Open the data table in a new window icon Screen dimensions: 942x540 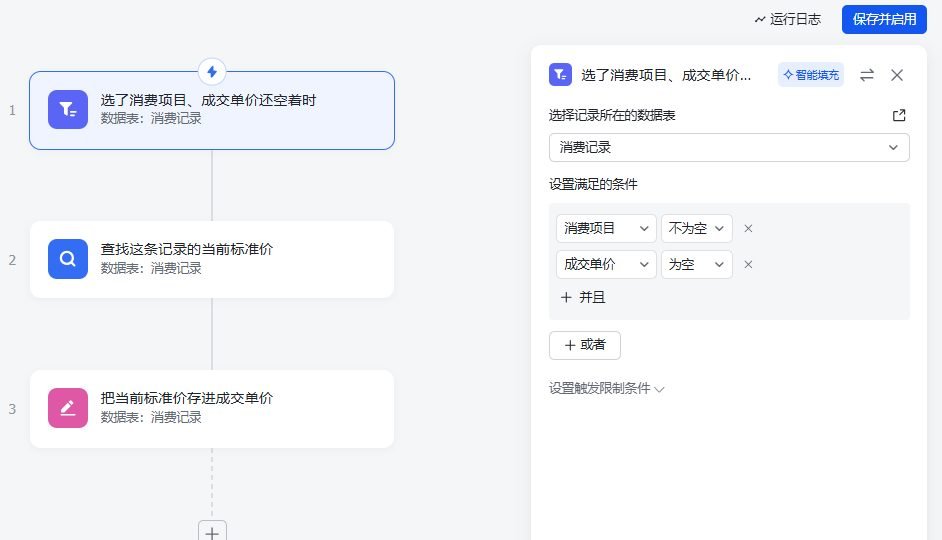(x=899, y=115)
